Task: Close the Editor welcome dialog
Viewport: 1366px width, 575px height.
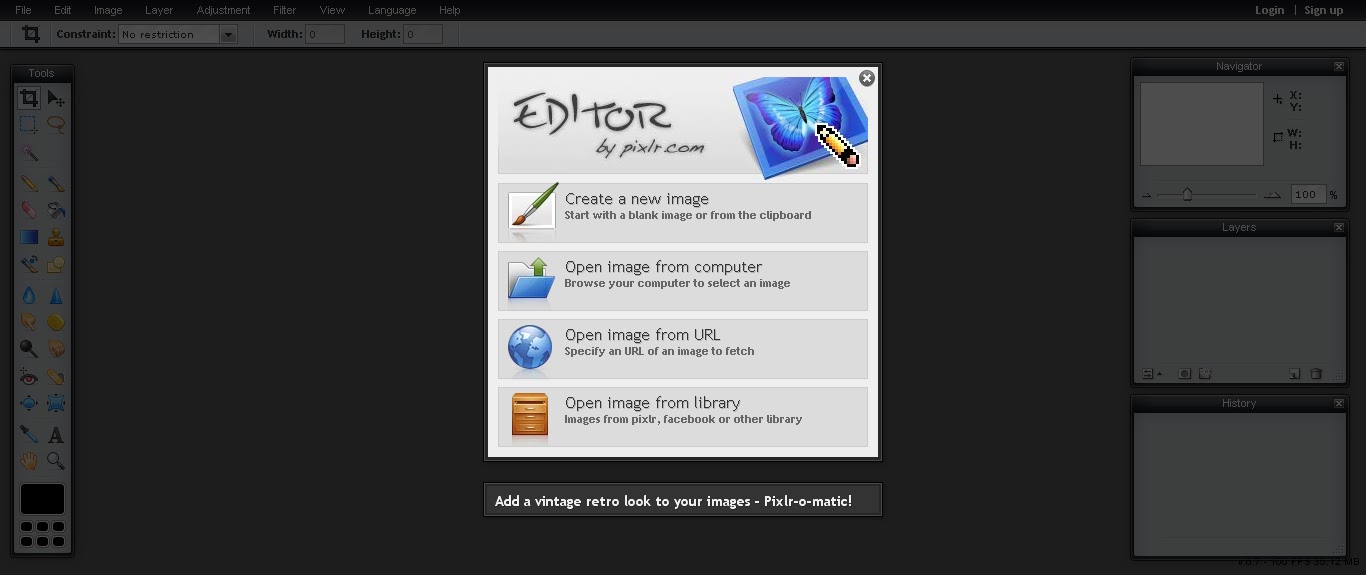Action: pos(867,78)
